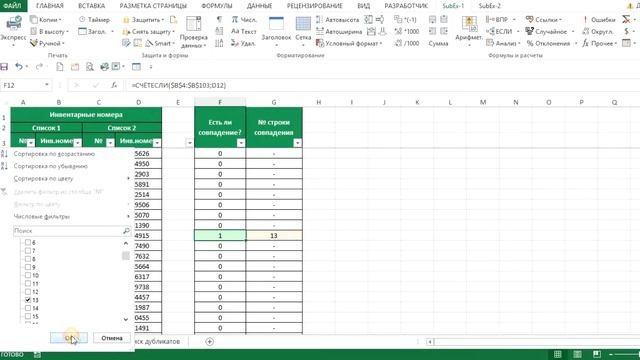Click the *1000 multiply button
This screenshot has width=640, height=360.
pos(407,31)
